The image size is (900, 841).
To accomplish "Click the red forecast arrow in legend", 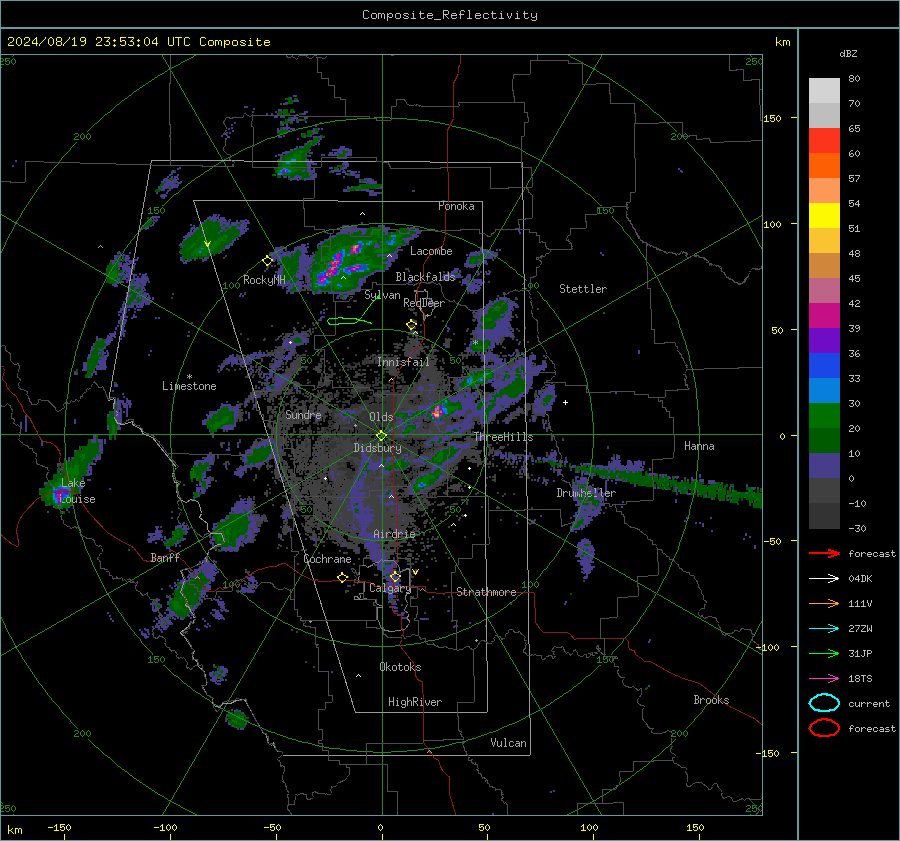I will (824, 553).
